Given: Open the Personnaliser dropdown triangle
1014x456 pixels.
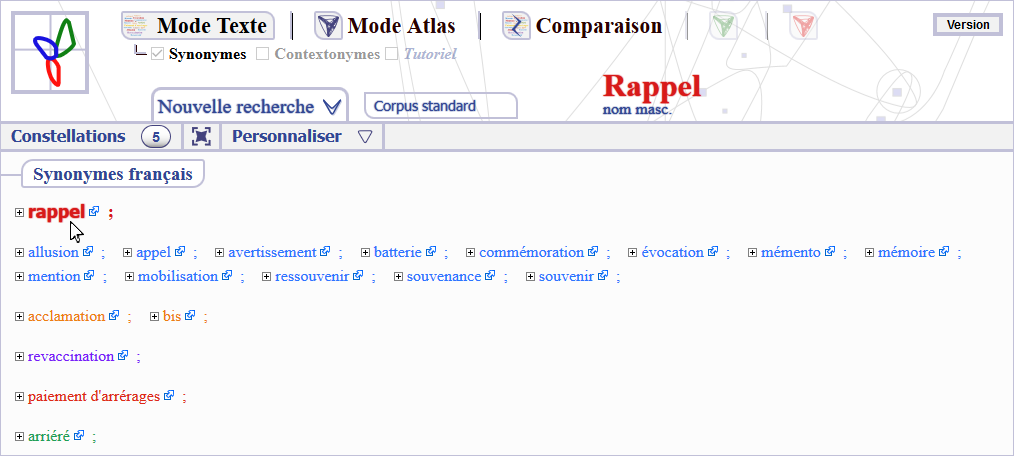Looking at the screenshot, I should 364,137.
